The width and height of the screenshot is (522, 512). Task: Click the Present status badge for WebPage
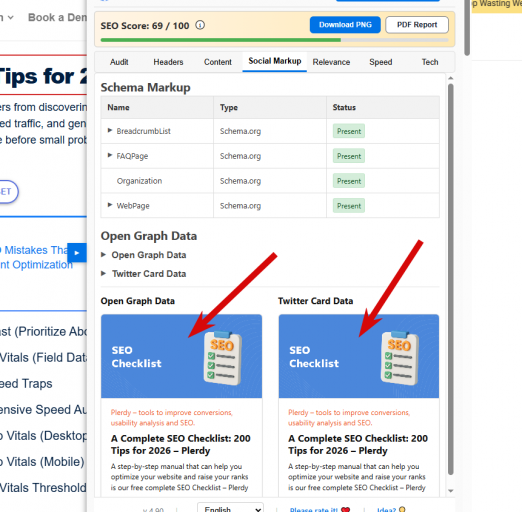pos(349,206)
